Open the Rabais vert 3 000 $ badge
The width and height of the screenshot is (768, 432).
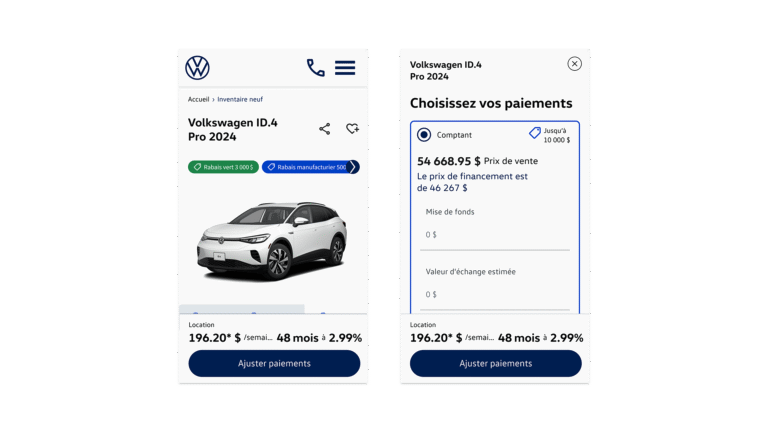tap(223, 167)
